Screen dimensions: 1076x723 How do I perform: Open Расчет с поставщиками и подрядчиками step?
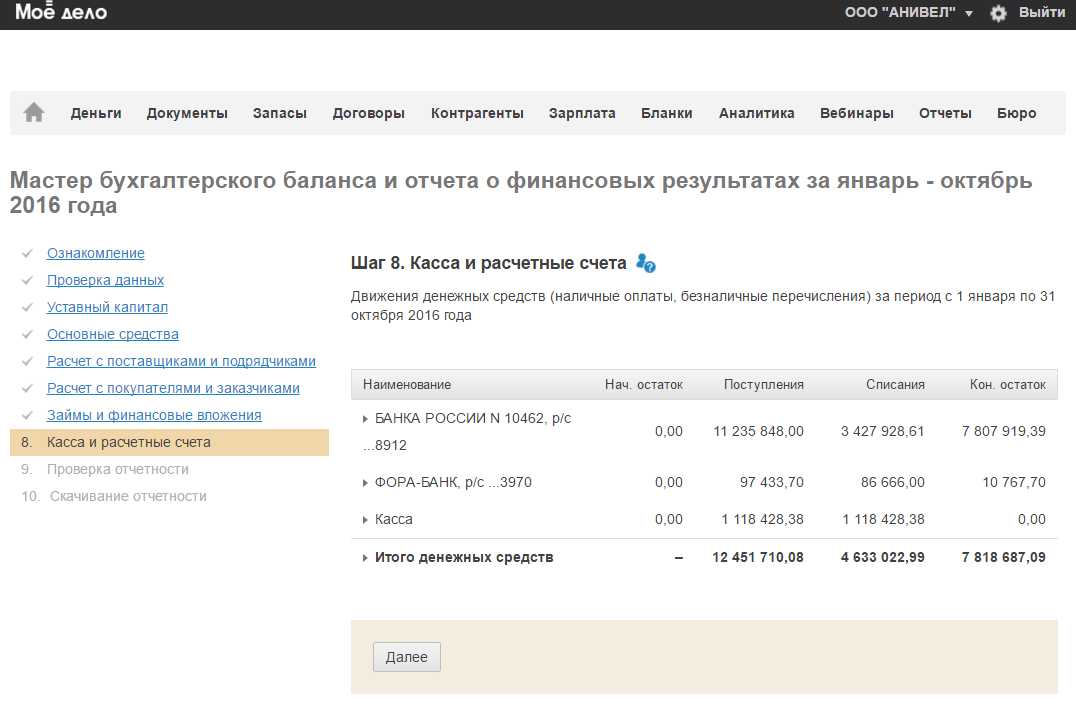[181, 361]
